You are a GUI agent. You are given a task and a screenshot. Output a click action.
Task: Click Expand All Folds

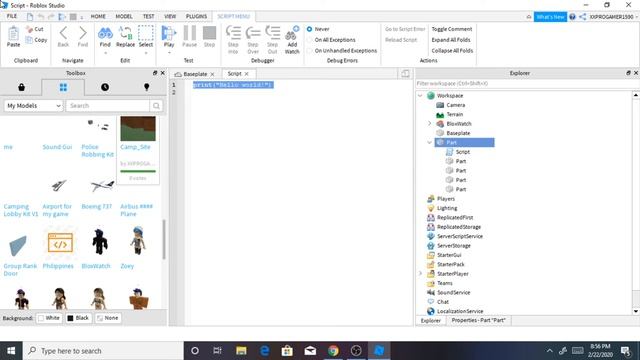click(451, 40)
